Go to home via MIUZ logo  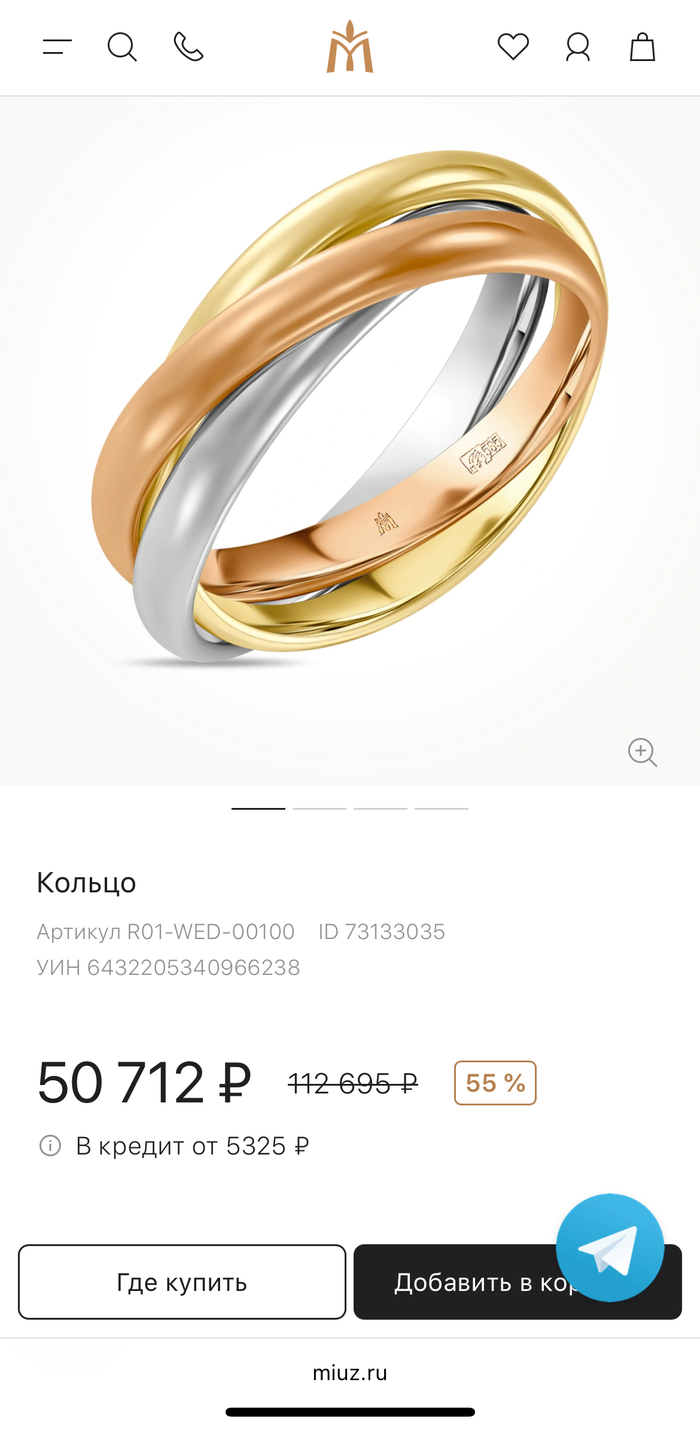click(x=349, y=47)
